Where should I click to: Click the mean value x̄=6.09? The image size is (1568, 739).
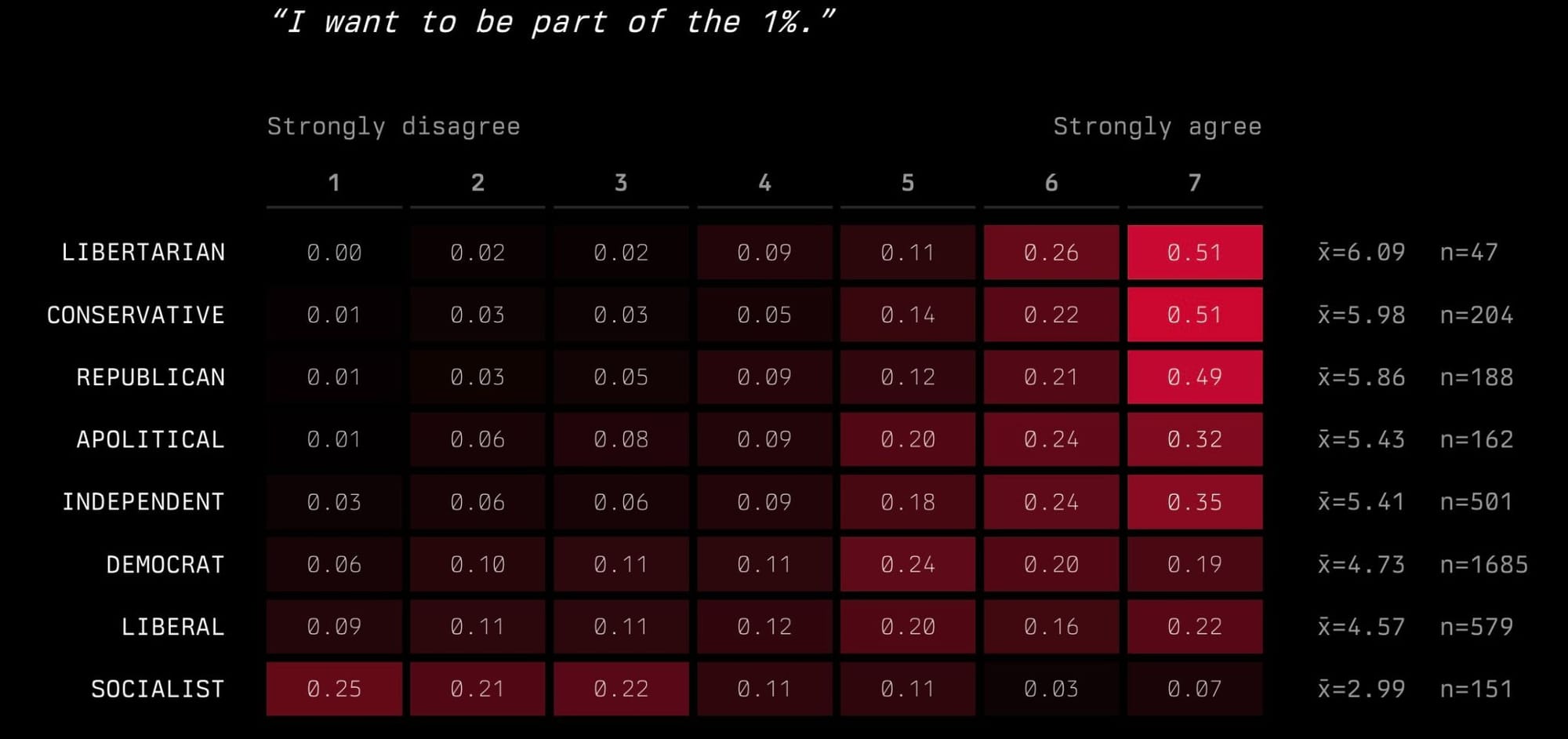(1362, 252)
